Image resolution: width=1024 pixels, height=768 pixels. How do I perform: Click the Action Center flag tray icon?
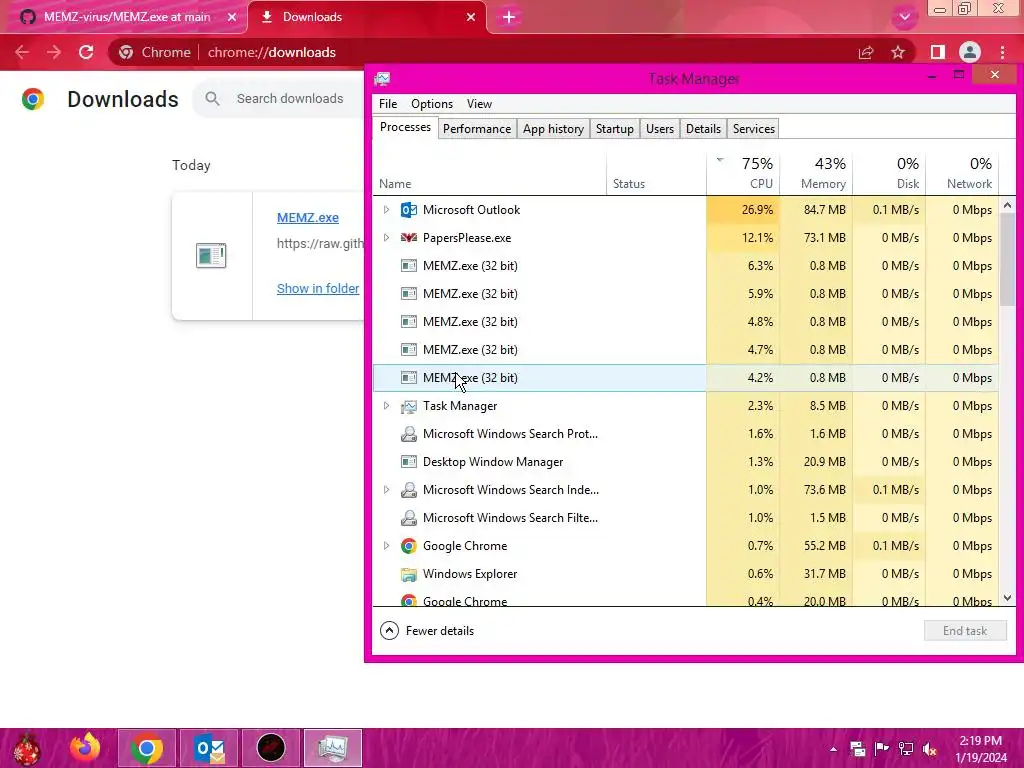click(x=882, y=749)
